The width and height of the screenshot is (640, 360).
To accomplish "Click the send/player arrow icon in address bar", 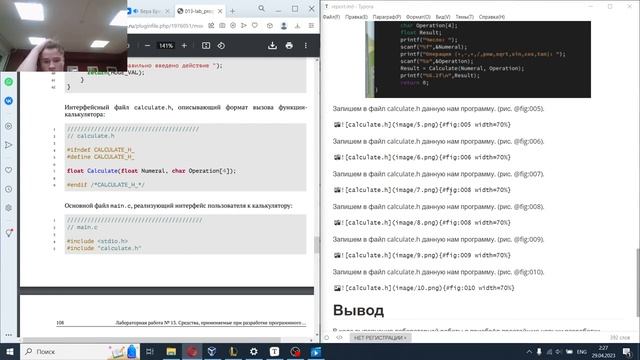I will point(244,25).
